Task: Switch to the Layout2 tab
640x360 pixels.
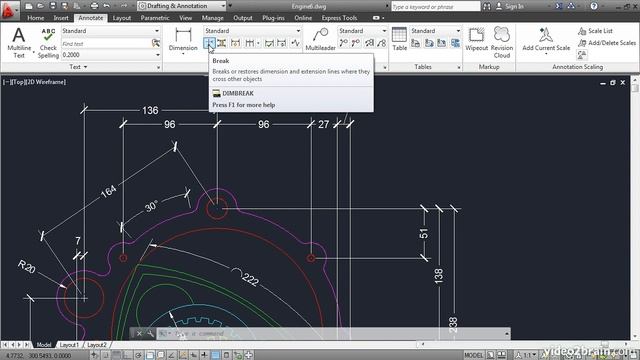Action: [96, 345]
